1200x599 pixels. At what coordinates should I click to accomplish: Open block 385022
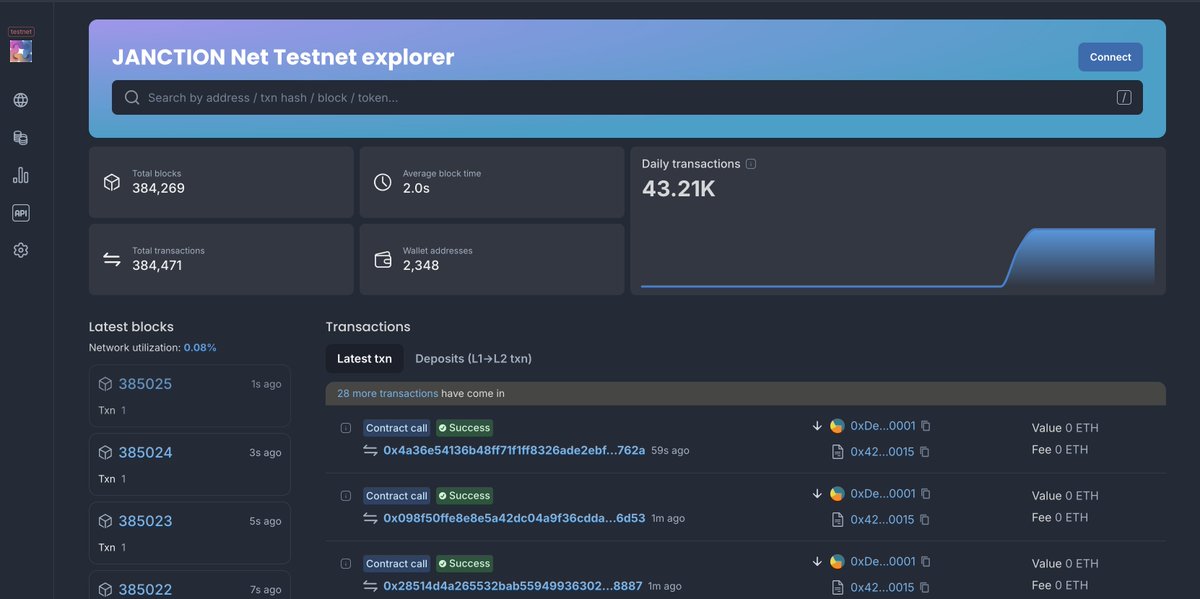pyautogui.click(x=145, y=589)
